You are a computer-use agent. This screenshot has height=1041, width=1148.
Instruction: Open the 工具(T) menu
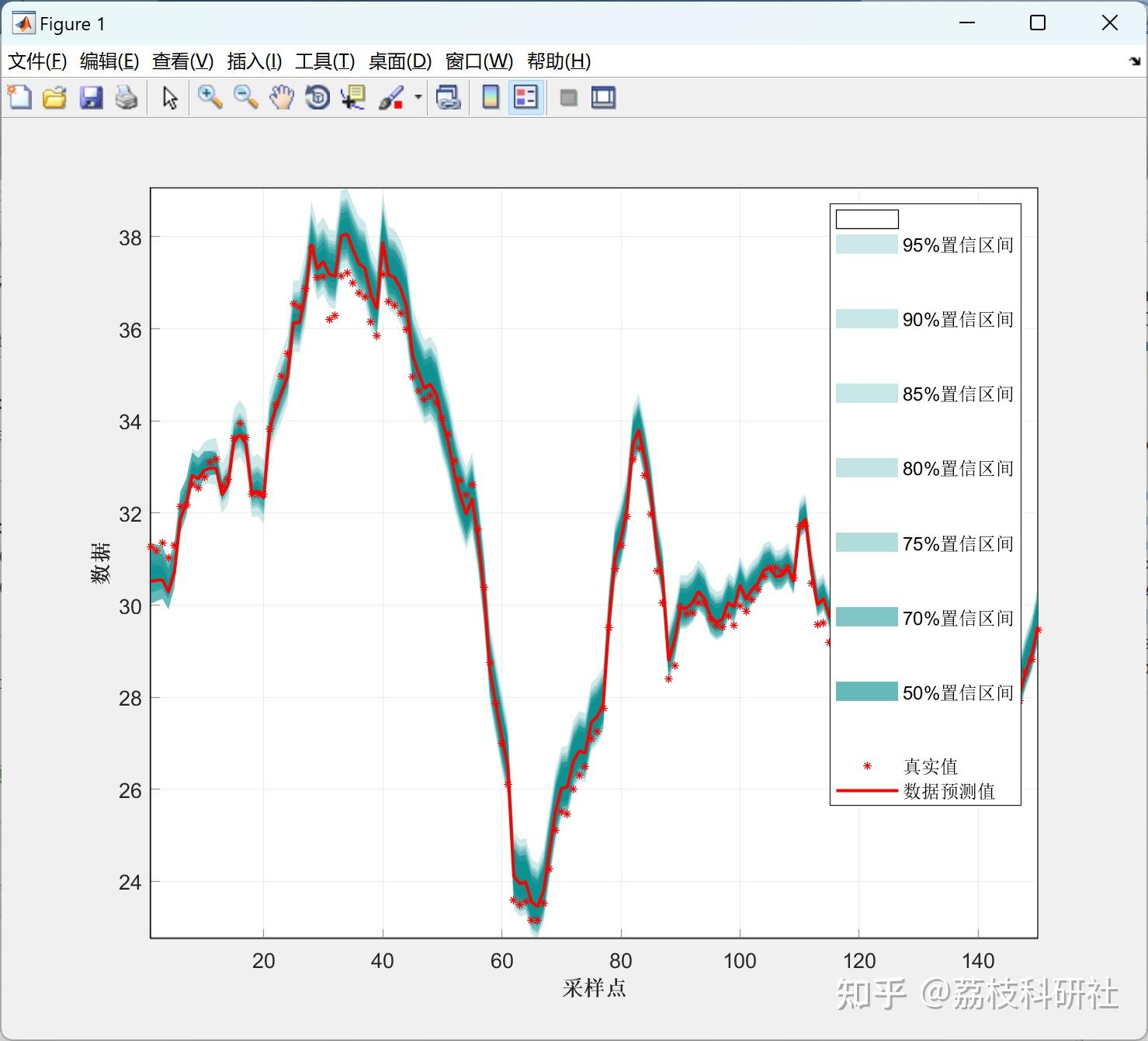(324, 61)
